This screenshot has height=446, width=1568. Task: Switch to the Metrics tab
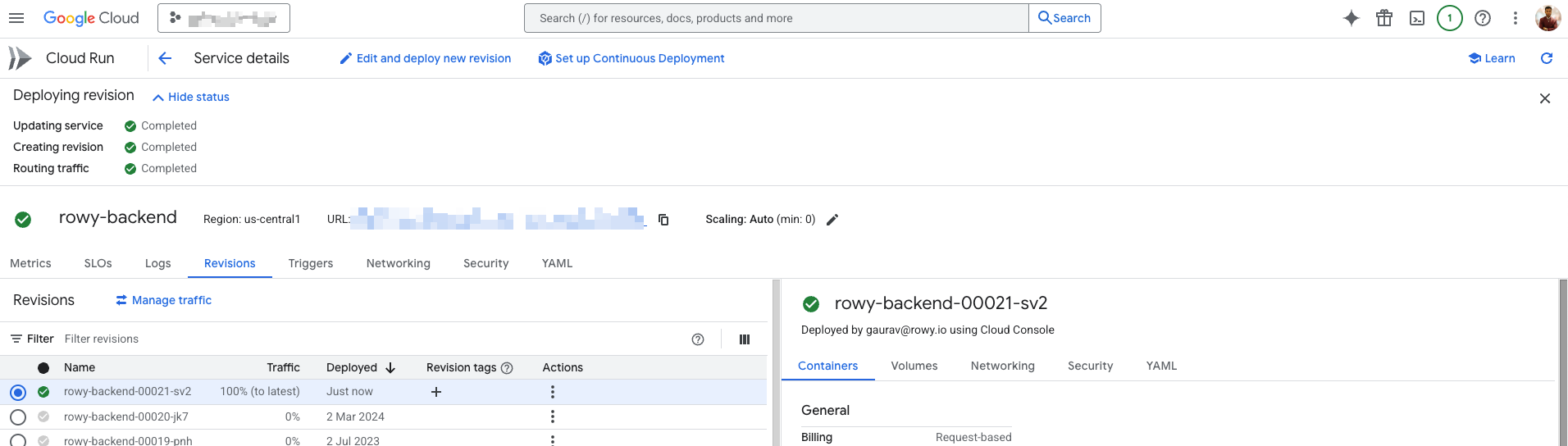(x=30, y=263)
